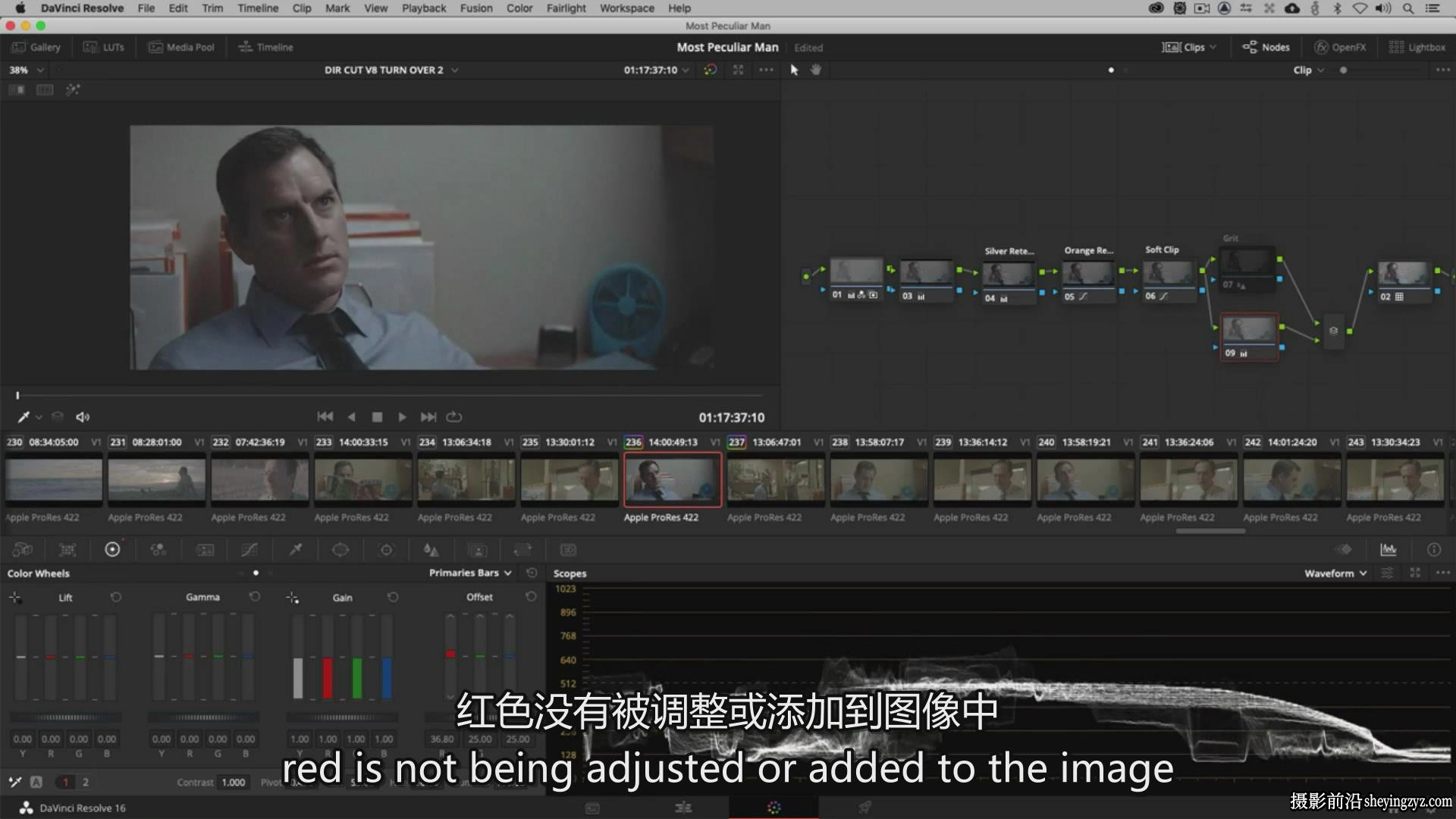Open the Camera Raw palette

tap(23, 550)
